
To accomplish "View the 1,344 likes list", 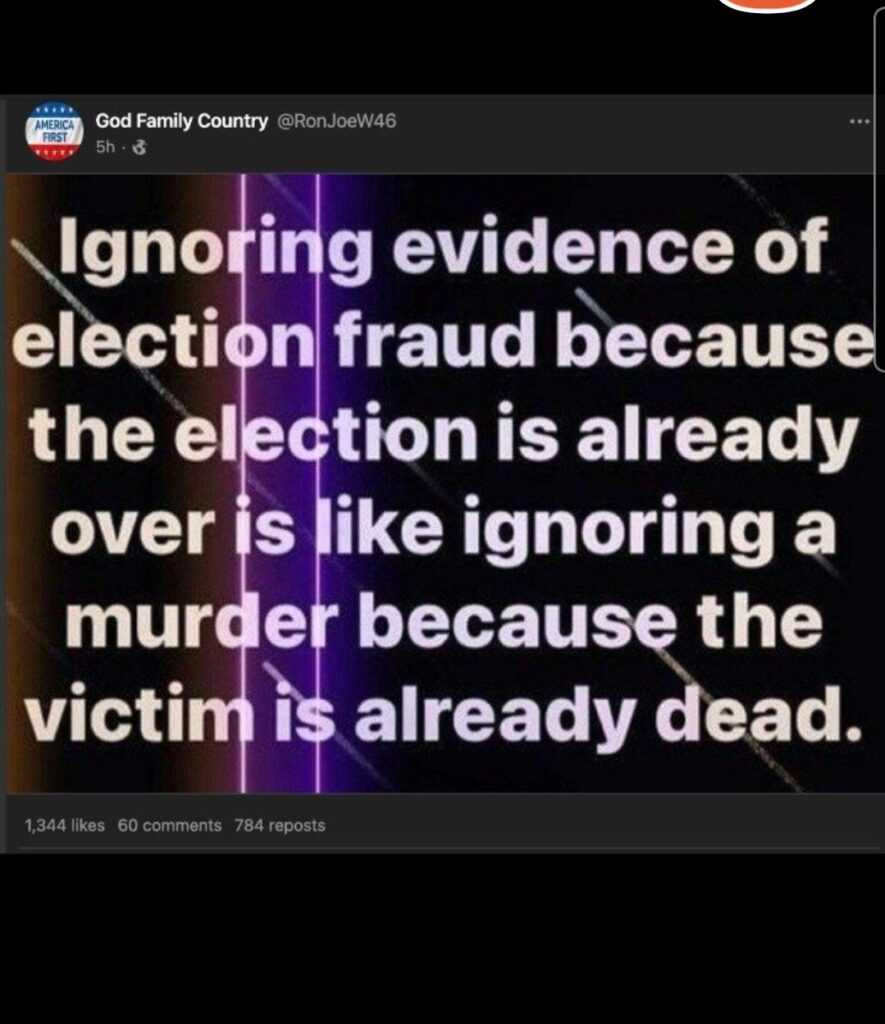I will click(65, 825).
